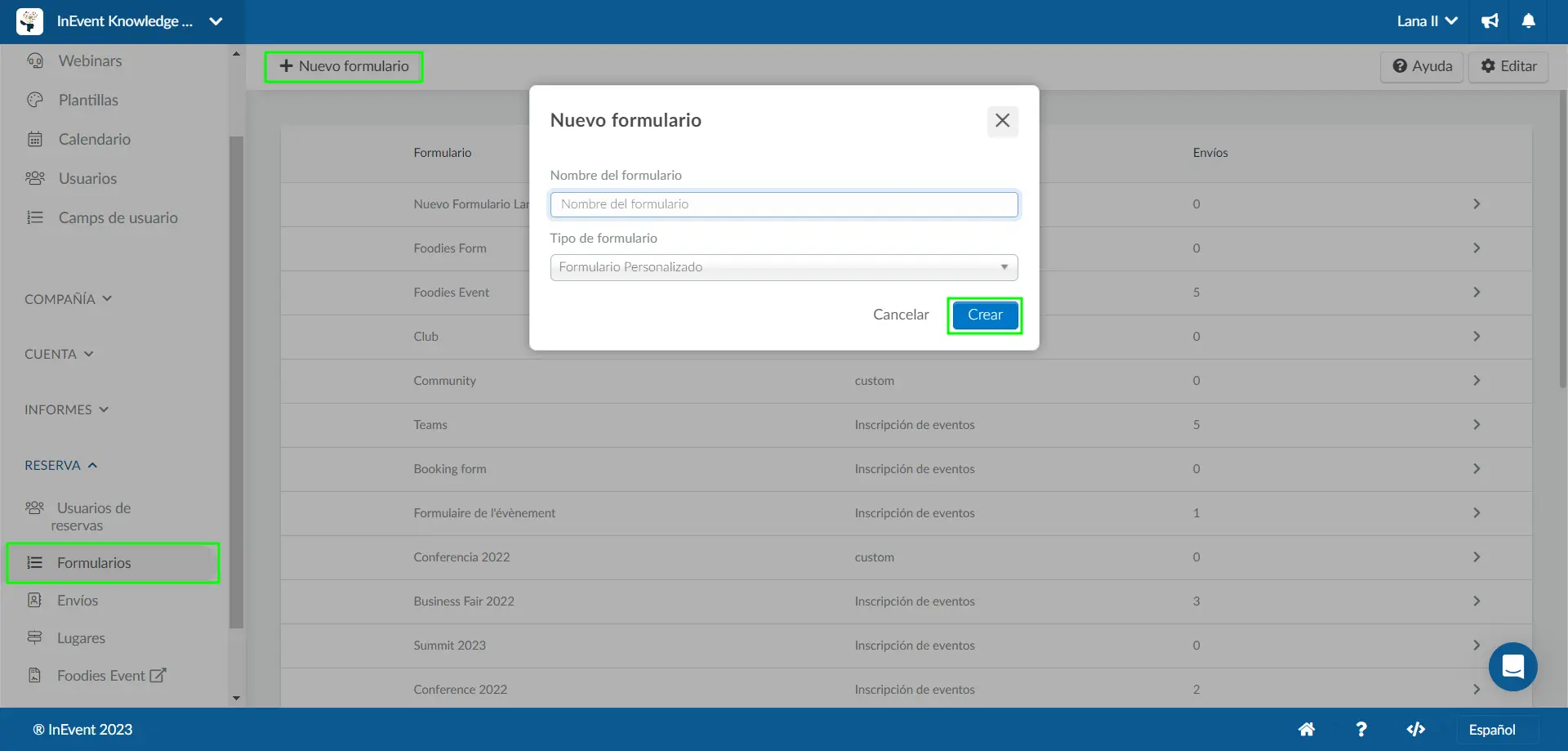Click the Crear button
Viewport: 1568px width, 751px height.
click(x=985, y=315)
